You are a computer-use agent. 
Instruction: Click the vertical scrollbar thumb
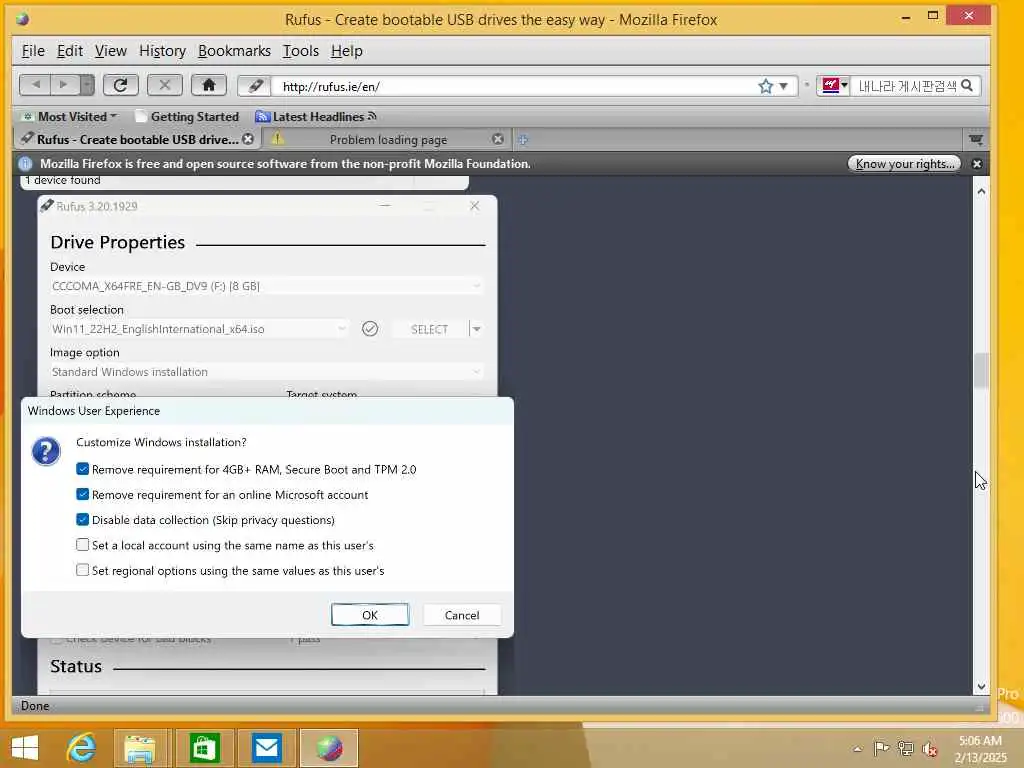coord(981,370)
